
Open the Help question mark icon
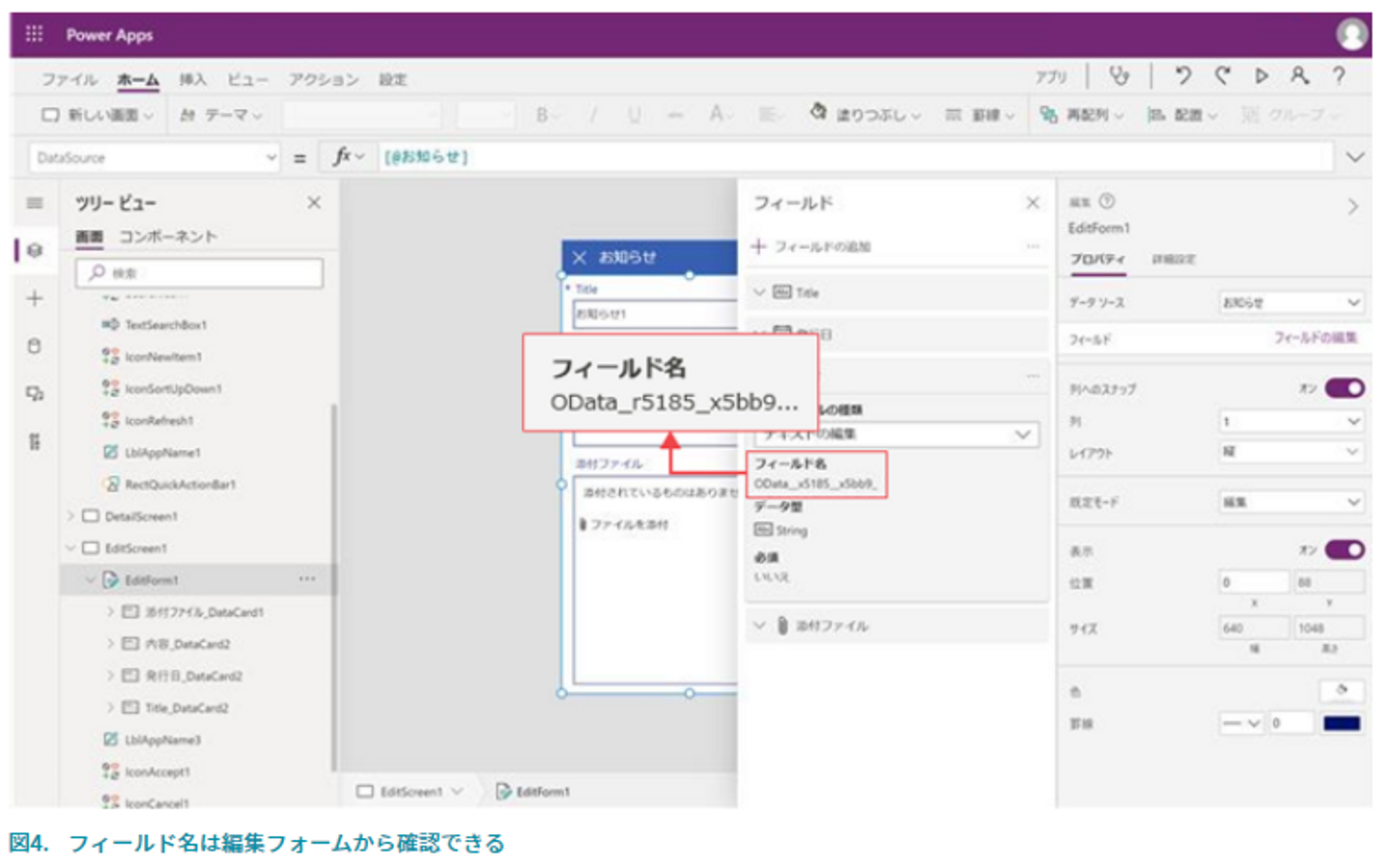coord(1339,76)
